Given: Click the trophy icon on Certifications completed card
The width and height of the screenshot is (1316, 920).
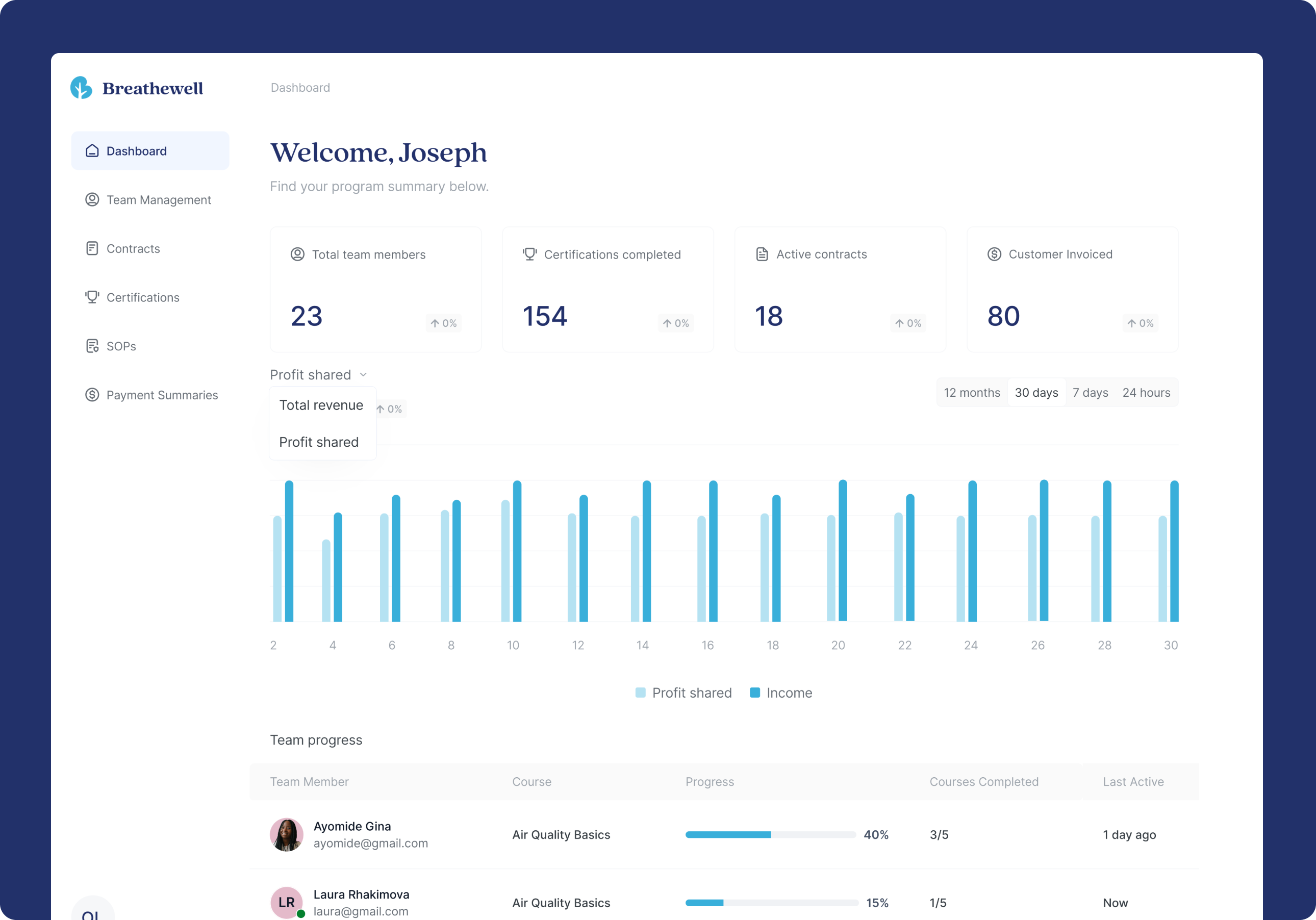Looking at the screenshot, I should coord(529,254).
